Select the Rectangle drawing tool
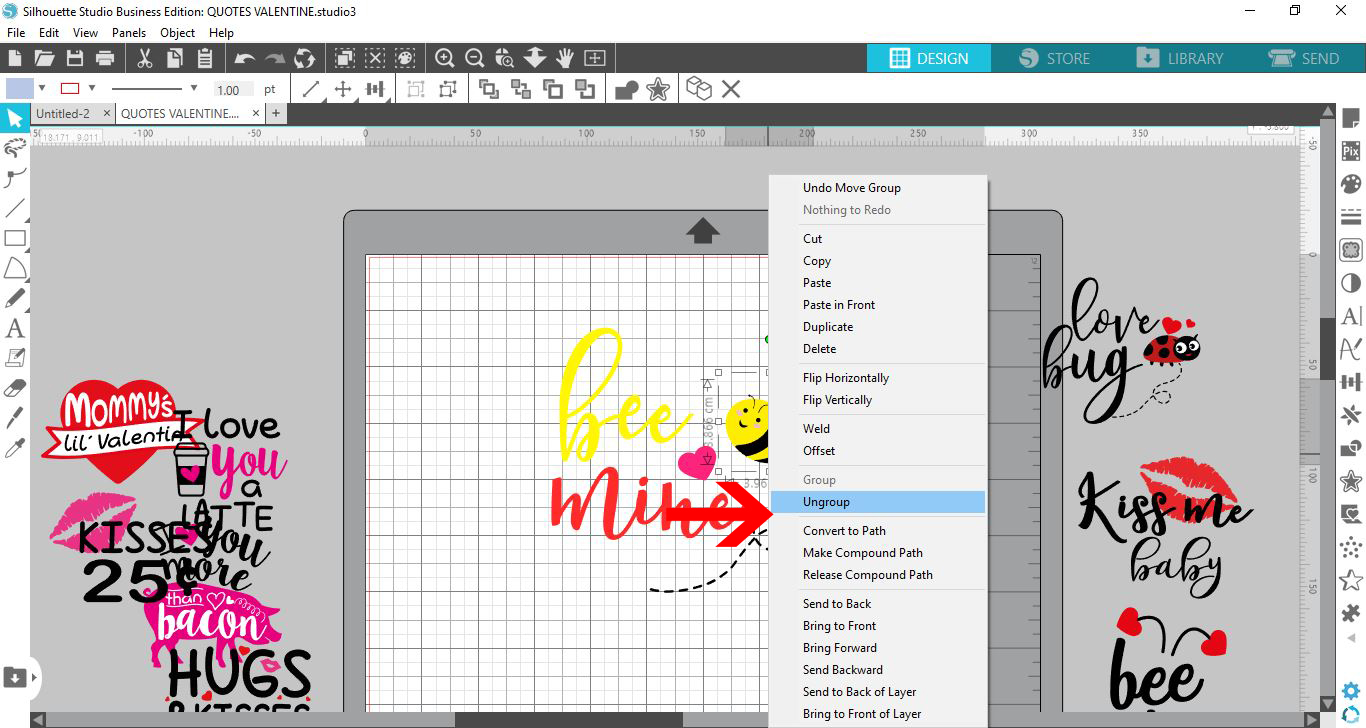Viewport: 1366px width, 728px height. point(14,238)
